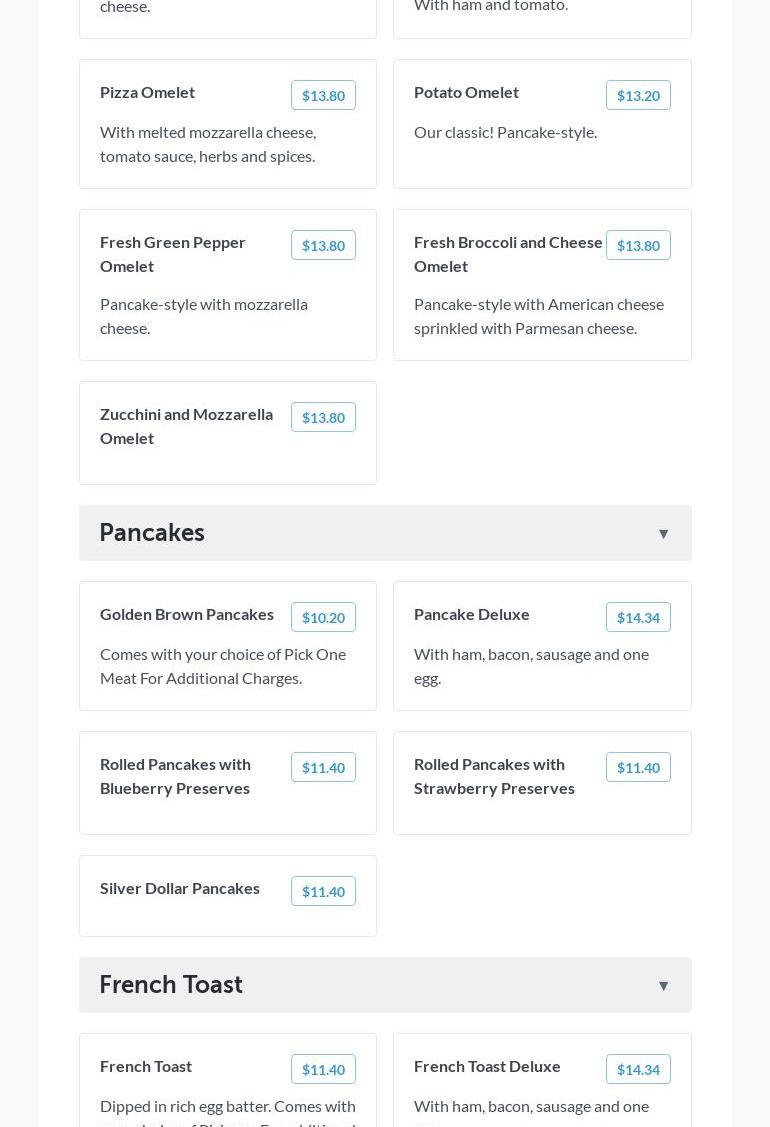
Task: Click the $14.34 French Toast Deluxe price
Action: pos(637,1070)
